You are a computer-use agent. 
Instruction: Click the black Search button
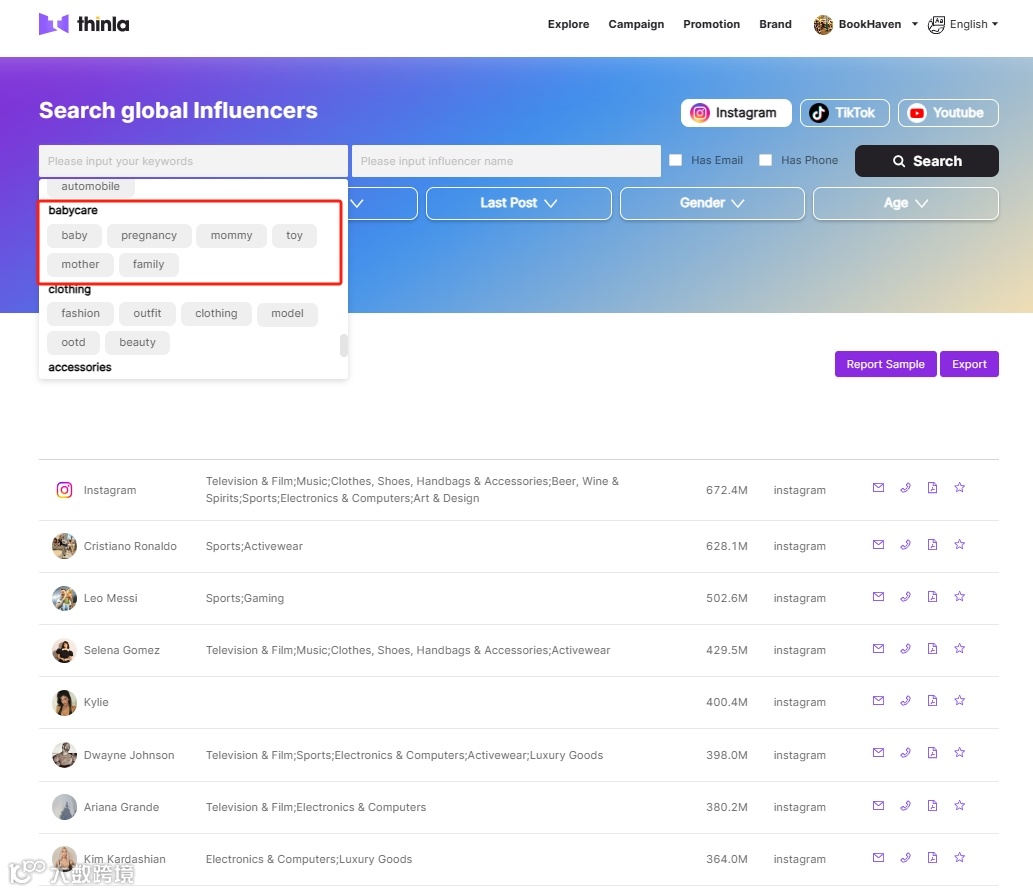(927, 161)
